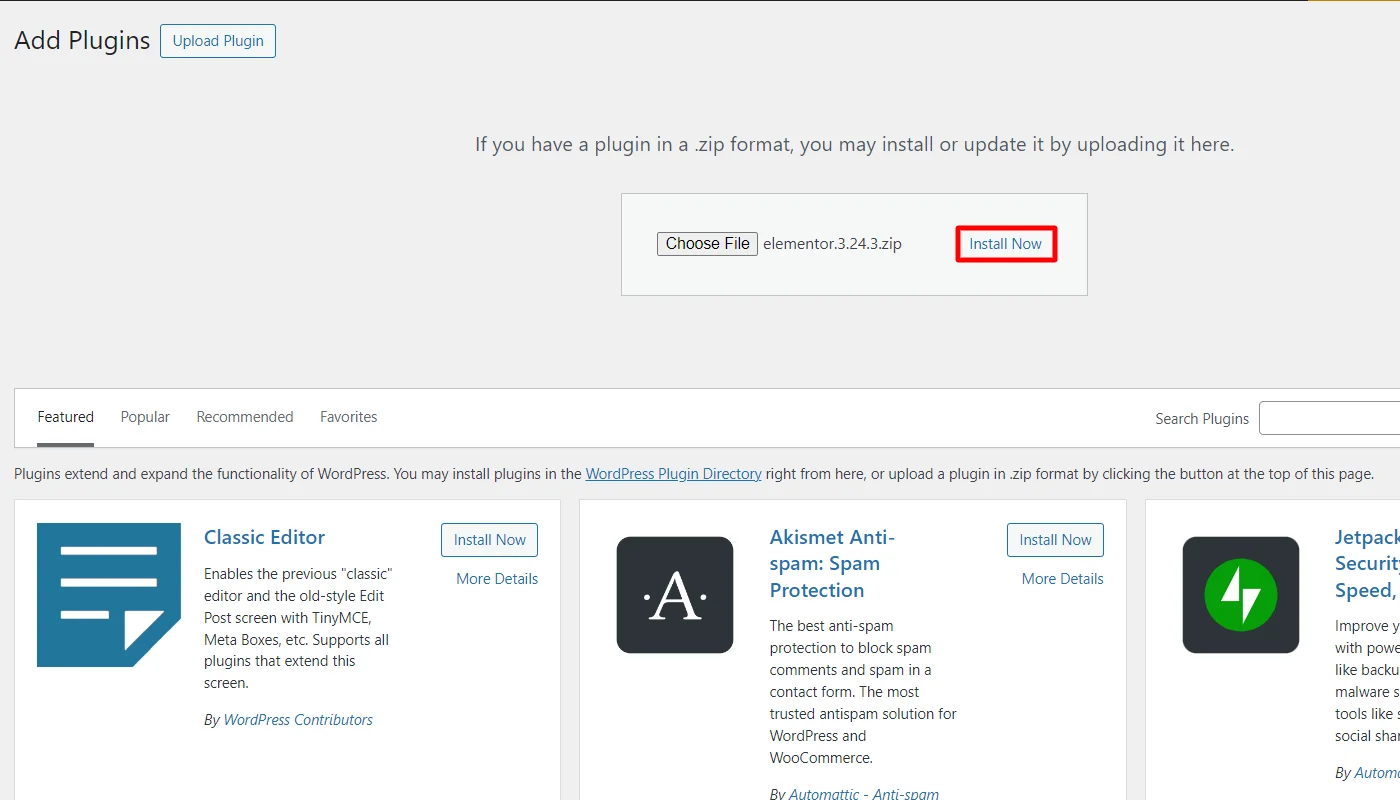Click the WordPress Contributors author link

coord(297,719)
